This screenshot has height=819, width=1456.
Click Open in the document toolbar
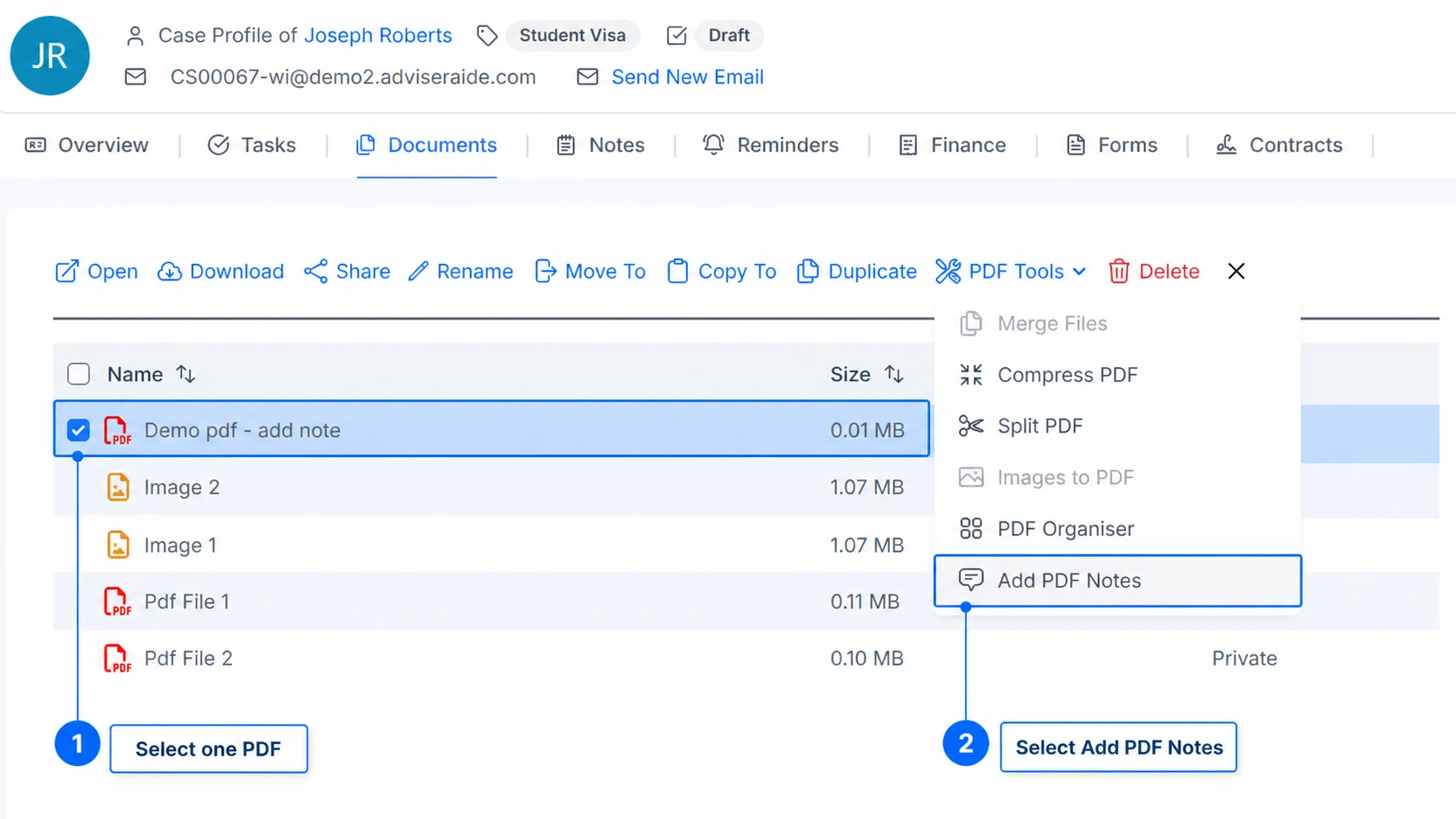pos(97,272)
